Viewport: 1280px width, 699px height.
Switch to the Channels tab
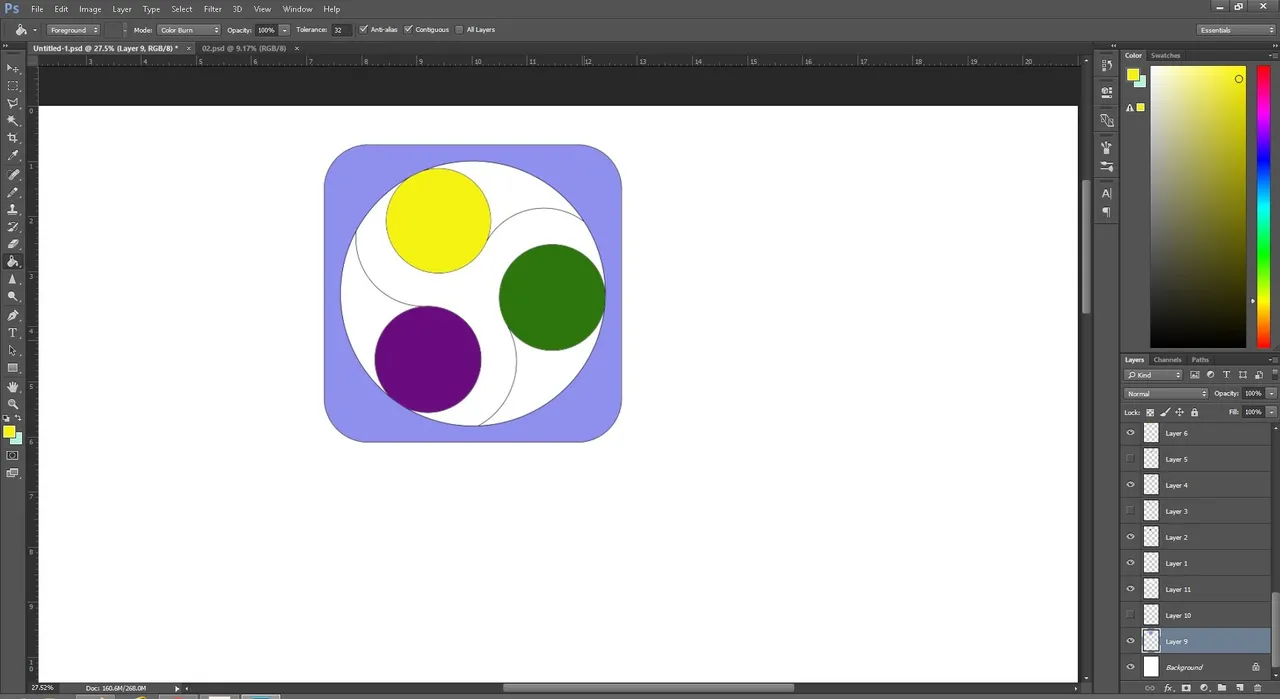(x=1167, y=360)
